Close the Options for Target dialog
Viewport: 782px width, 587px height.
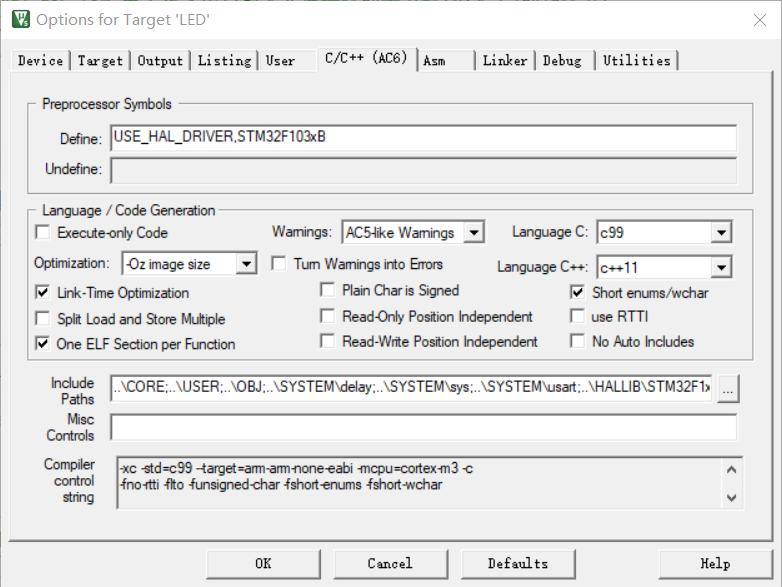[760, 20]
